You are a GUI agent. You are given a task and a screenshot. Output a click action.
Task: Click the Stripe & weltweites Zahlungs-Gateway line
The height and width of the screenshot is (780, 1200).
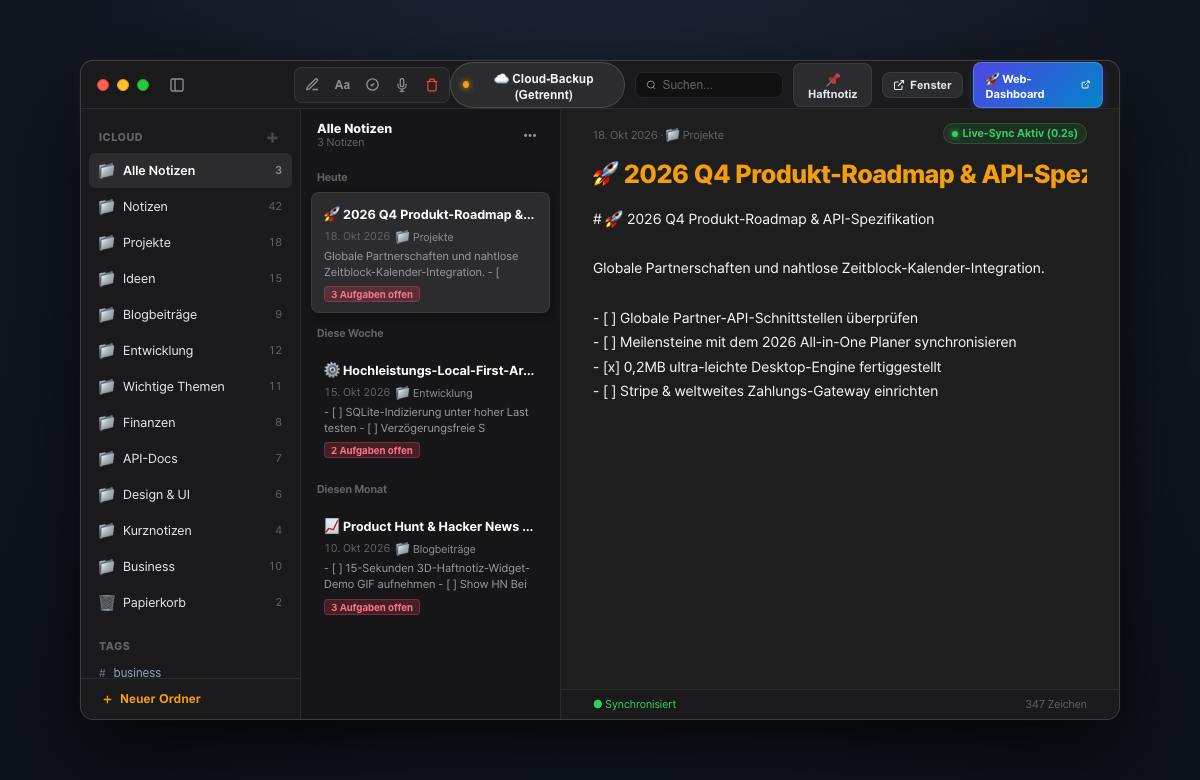(x=765, y=391)
